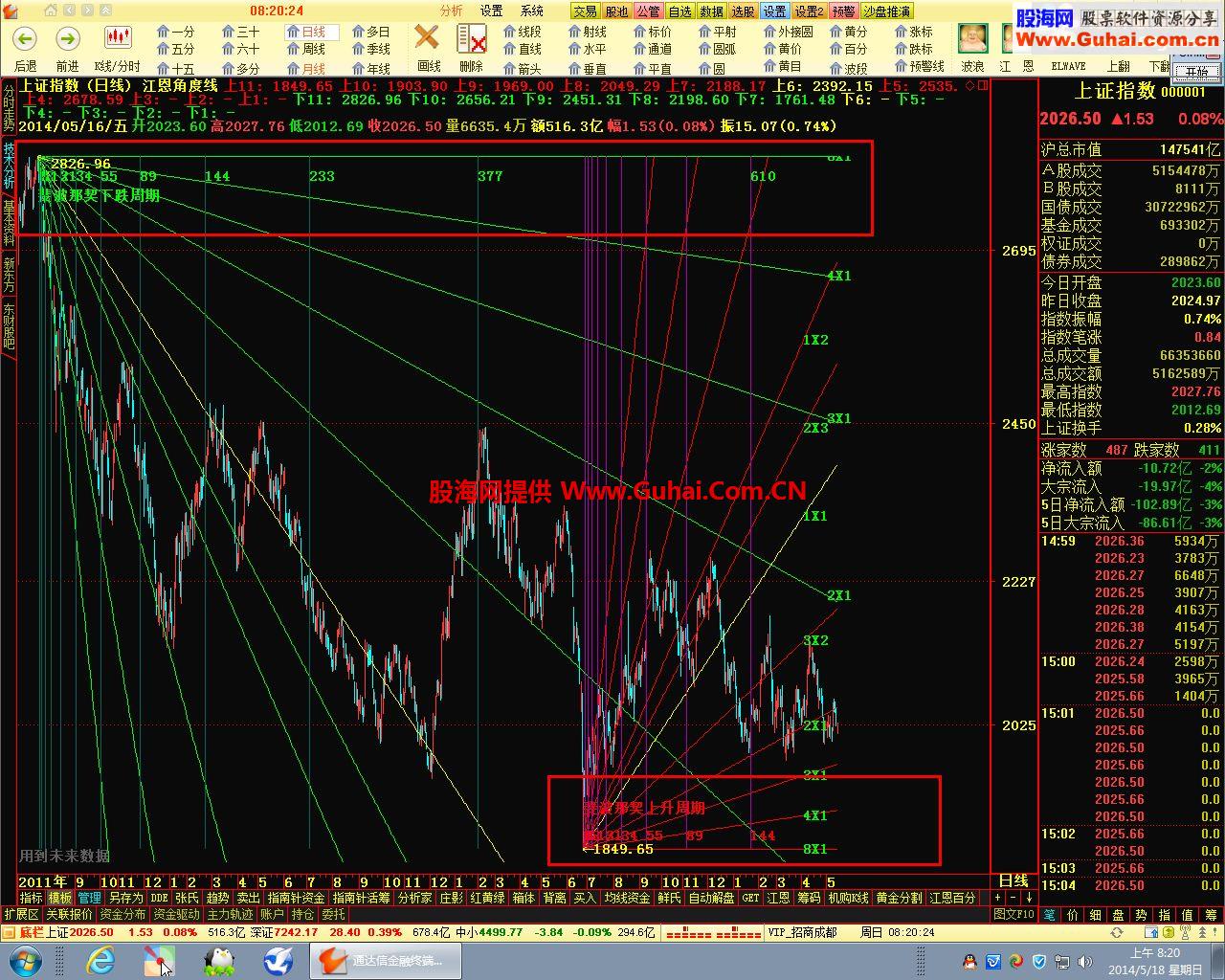Click the 日线 period label under chart
1225x980 pixels.
point(1013,880)
